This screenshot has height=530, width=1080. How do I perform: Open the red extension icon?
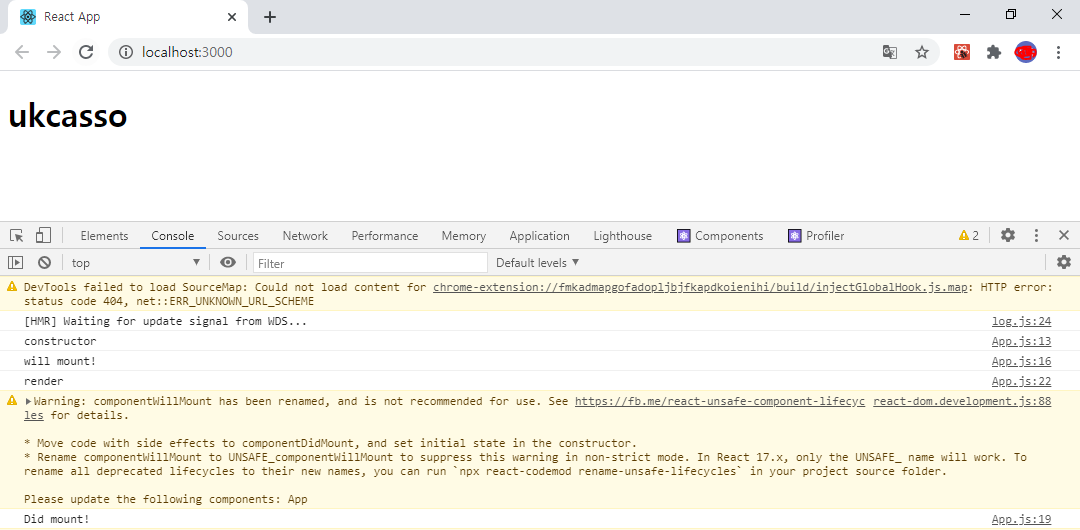coord(962,52)
